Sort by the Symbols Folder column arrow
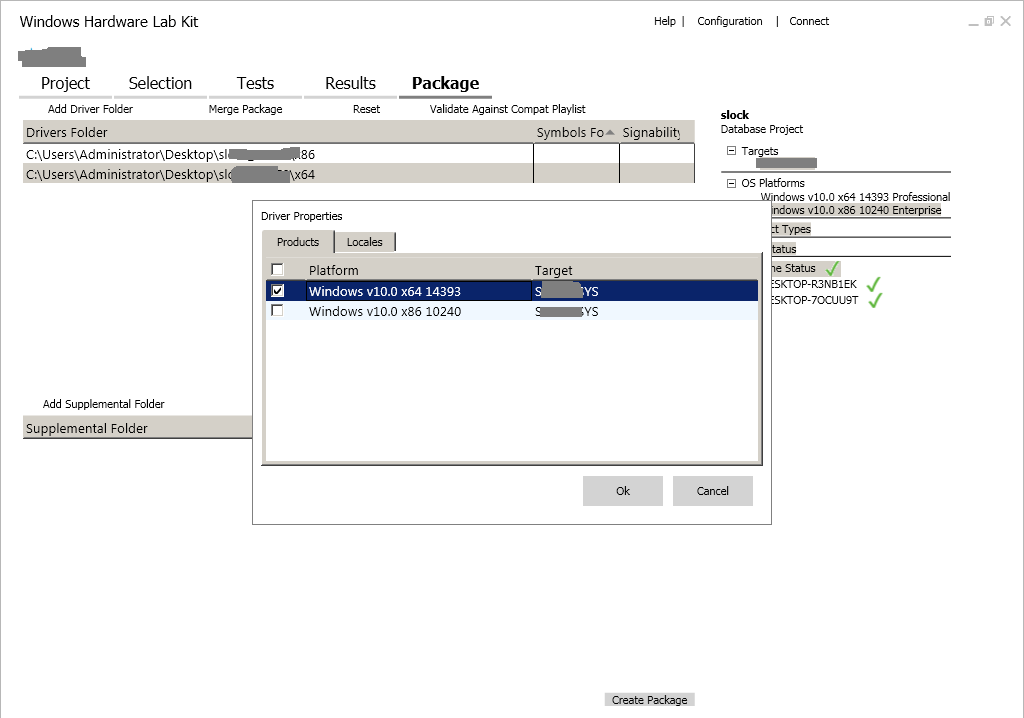 [x=610, y=132]
